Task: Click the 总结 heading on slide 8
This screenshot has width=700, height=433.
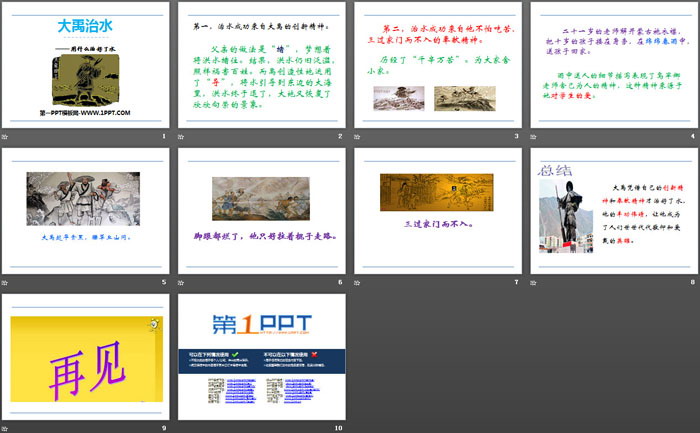Action: [x=555, y=170]
